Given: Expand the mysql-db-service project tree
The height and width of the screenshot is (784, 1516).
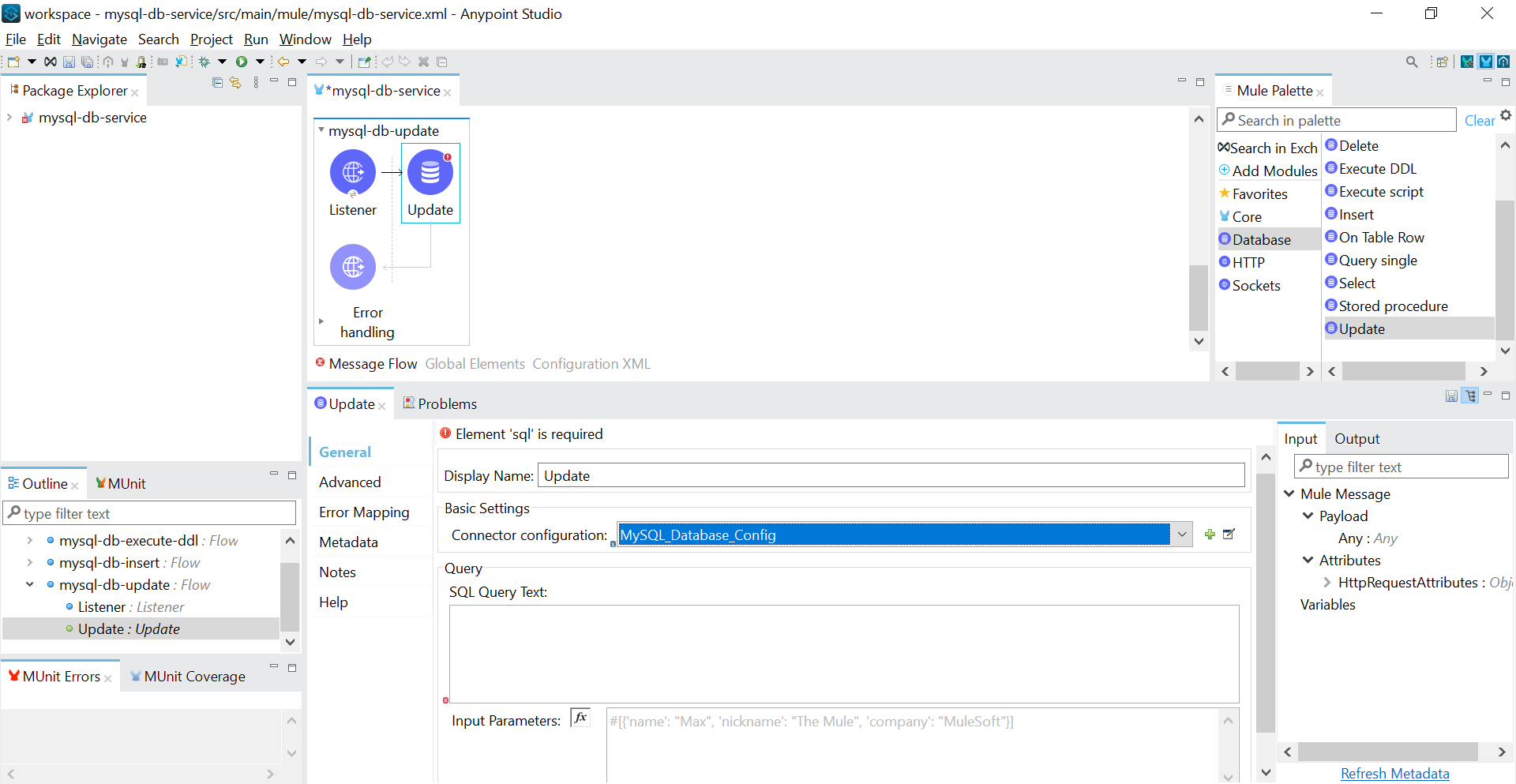Looking at the screenshot, I should [9, 118].
